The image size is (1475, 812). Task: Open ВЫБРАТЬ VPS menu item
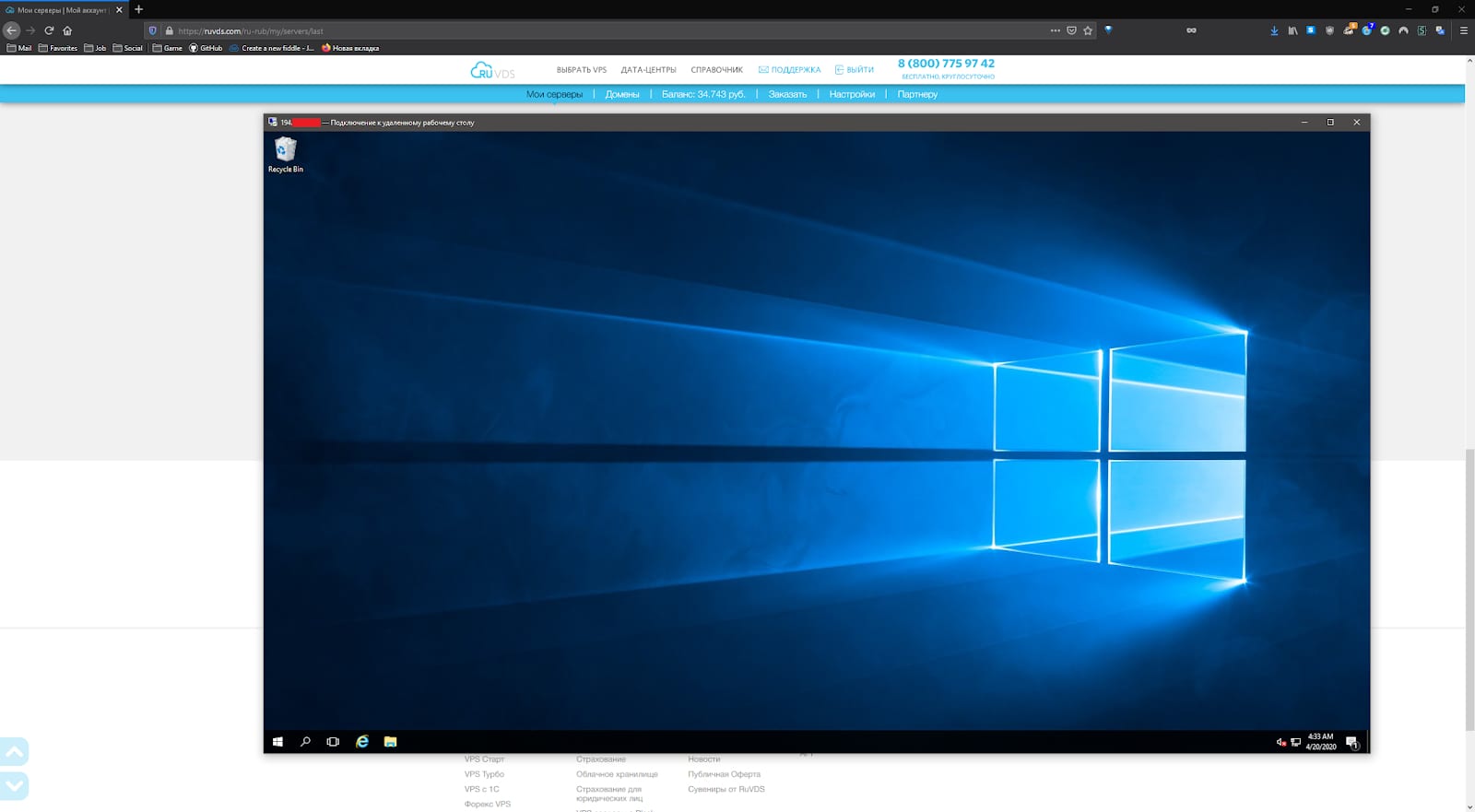coord(582,70)
